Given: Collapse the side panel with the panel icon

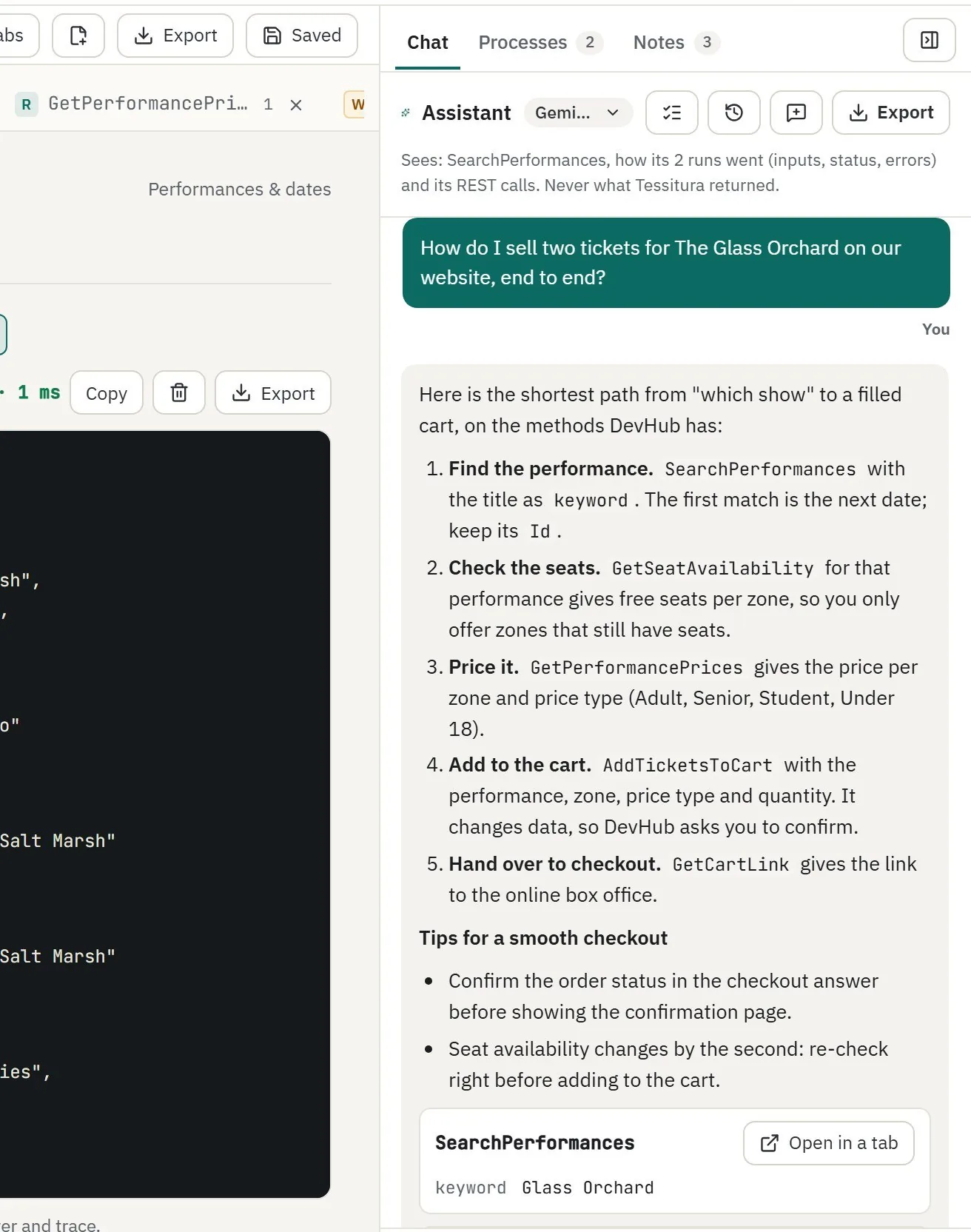Looking at the screenshot, I should (x=929, y=40).
